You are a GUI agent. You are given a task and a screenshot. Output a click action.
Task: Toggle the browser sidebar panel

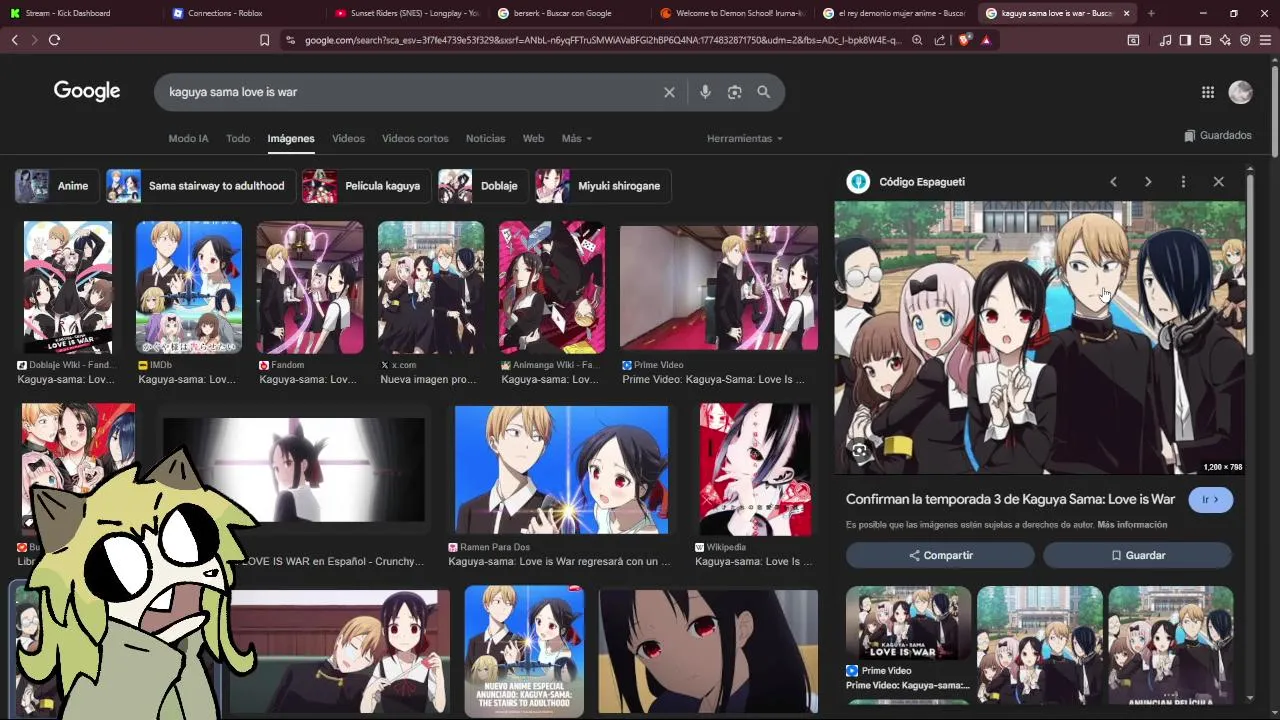coord(1185,40)
